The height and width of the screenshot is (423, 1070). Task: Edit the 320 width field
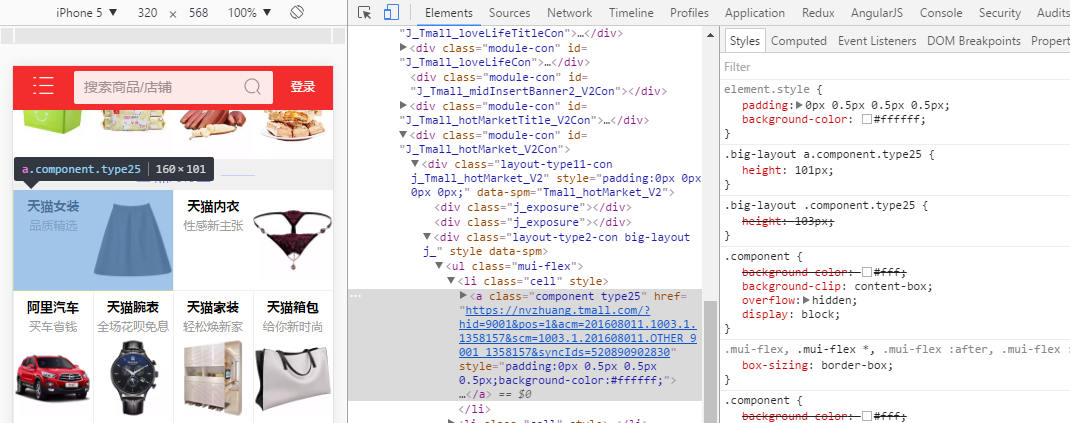147,13
